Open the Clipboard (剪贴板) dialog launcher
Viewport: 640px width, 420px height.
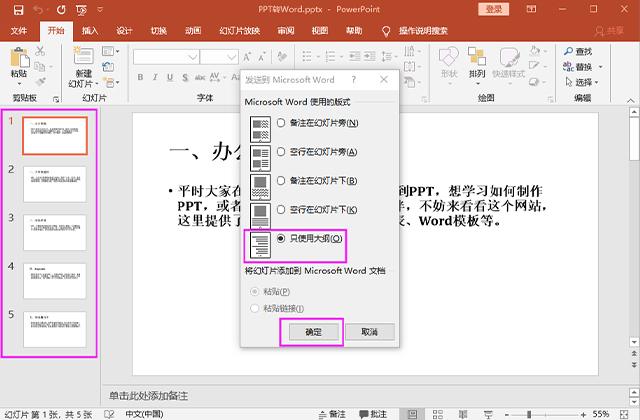(x=56, y=99)
